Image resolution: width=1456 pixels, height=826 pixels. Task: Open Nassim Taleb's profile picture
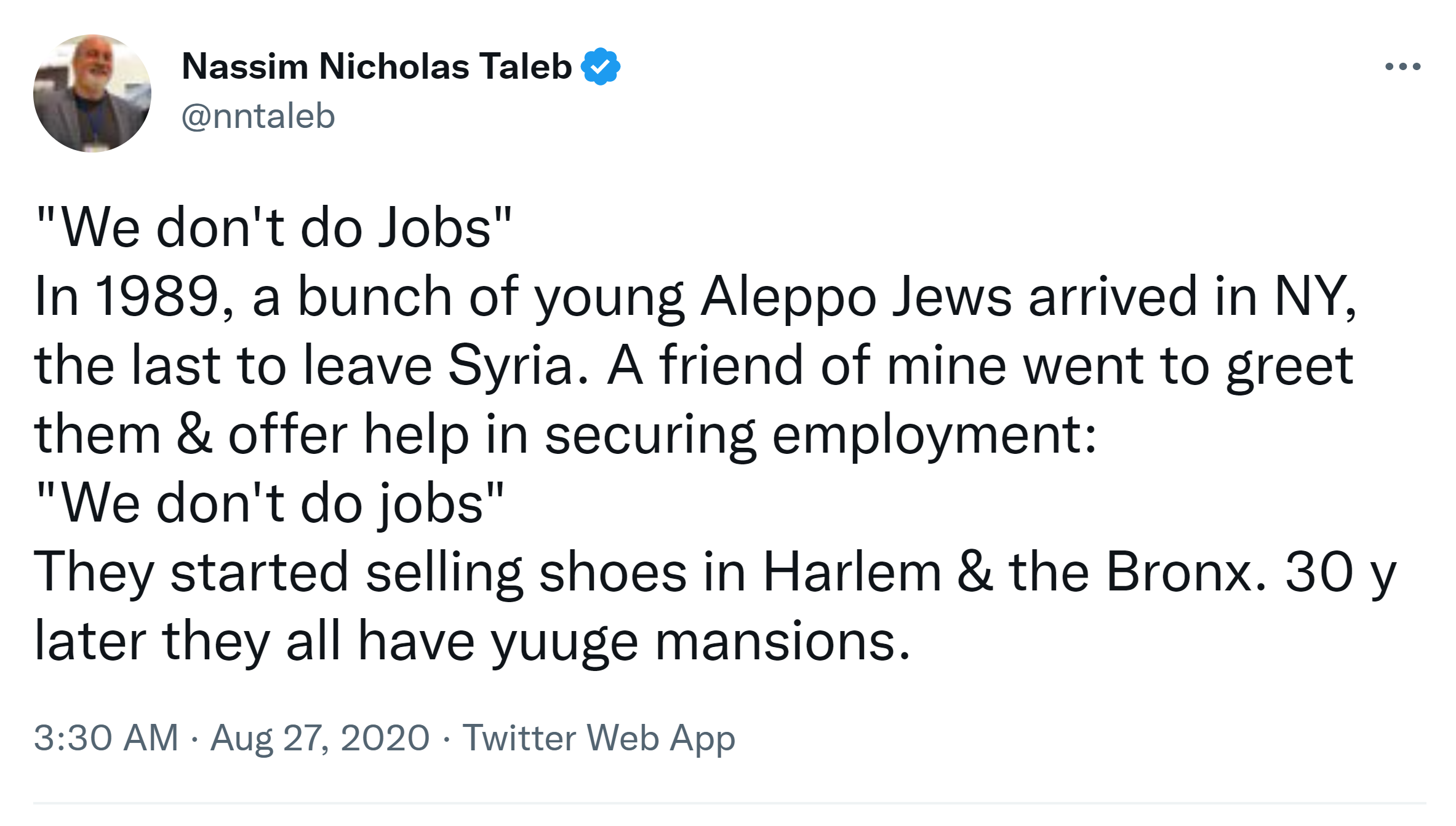click(x=92, y=93)
